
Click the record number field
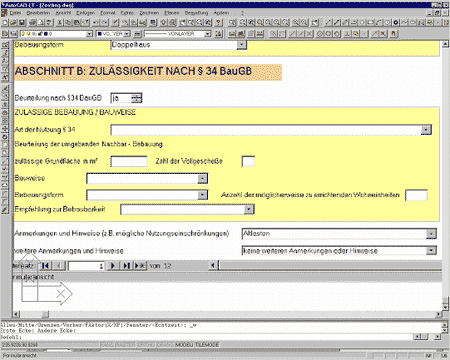86,266
